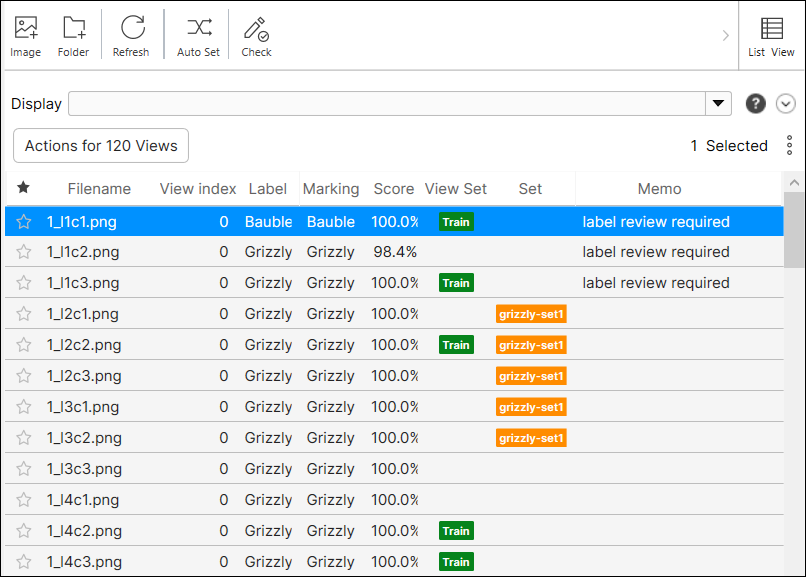
Task: Click the Display filter input field
Action: [x=386, y=104]
